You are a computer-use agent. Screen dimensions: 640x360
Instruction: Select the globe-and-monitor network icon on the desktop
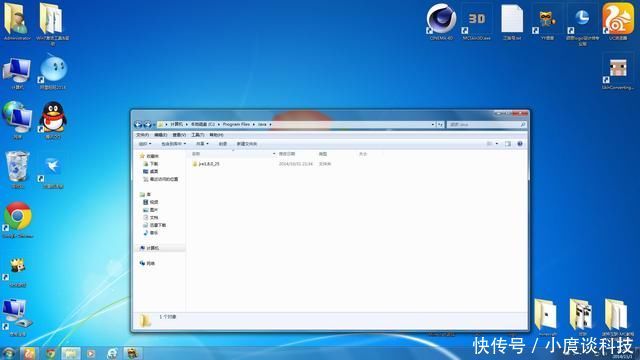coord(17,120)
